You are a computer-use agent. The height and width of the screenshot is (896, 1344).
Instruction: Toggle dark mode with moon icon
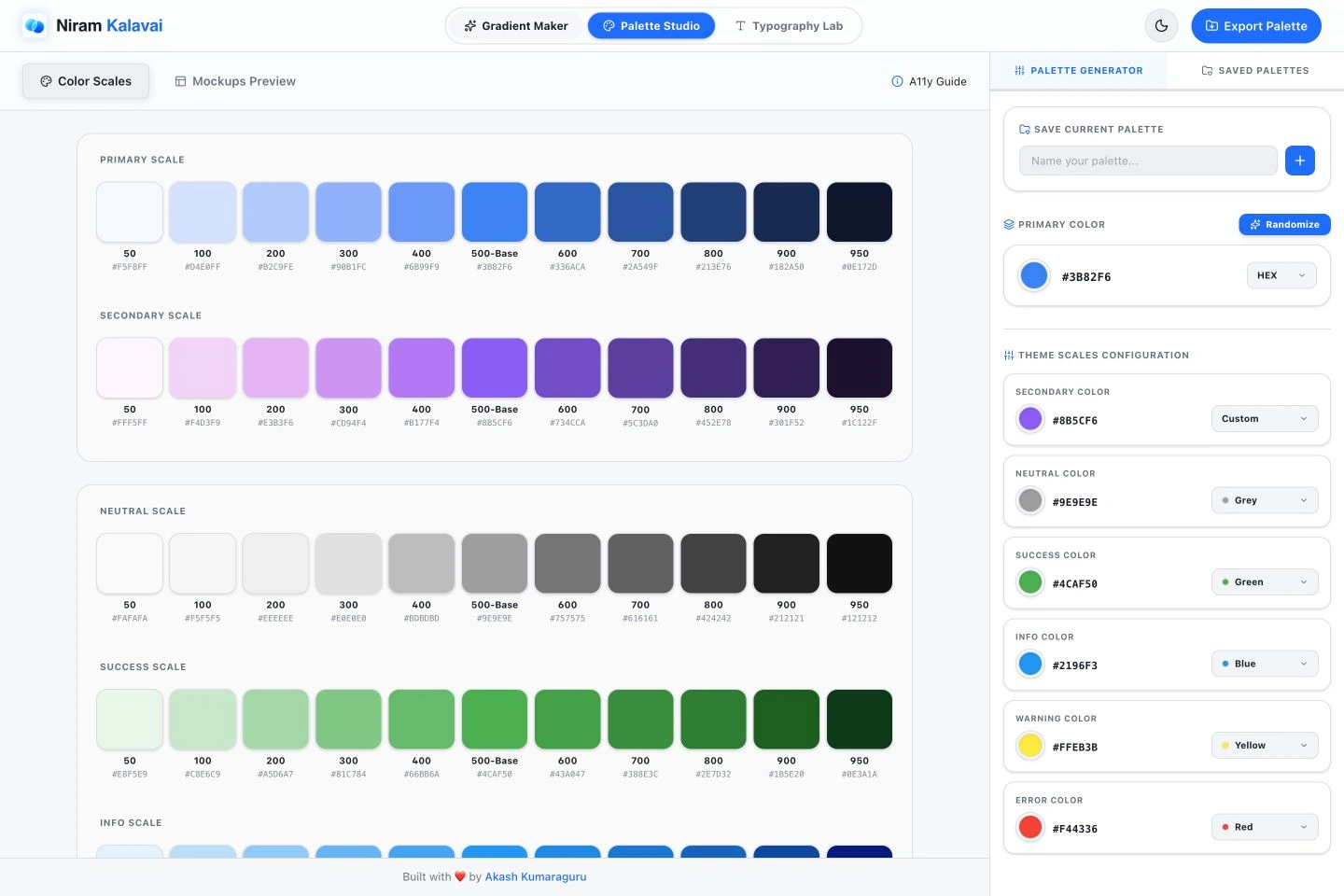(x=1161, y=26)
